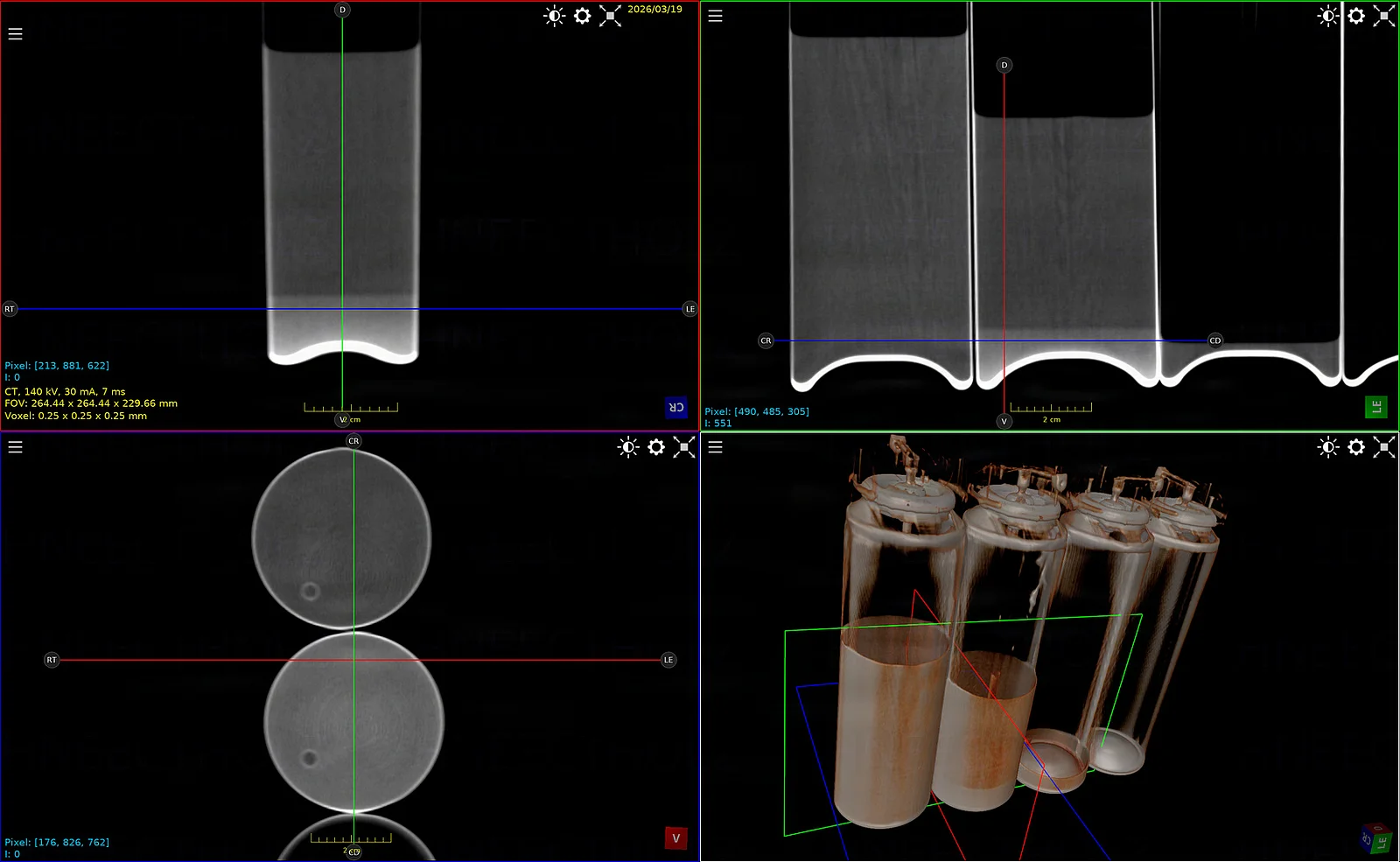The image size is (1400, 862).
Task: Select the CD handle of the blue line, top-right view
Action: (1214, 340)
